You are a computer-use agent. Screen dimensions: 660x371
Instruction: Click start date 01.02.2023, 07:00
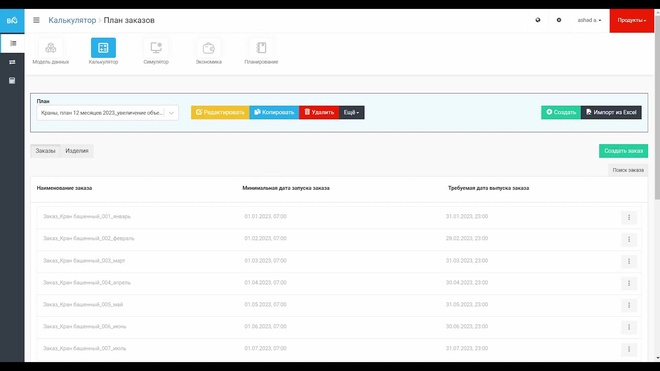click(265, 238)
